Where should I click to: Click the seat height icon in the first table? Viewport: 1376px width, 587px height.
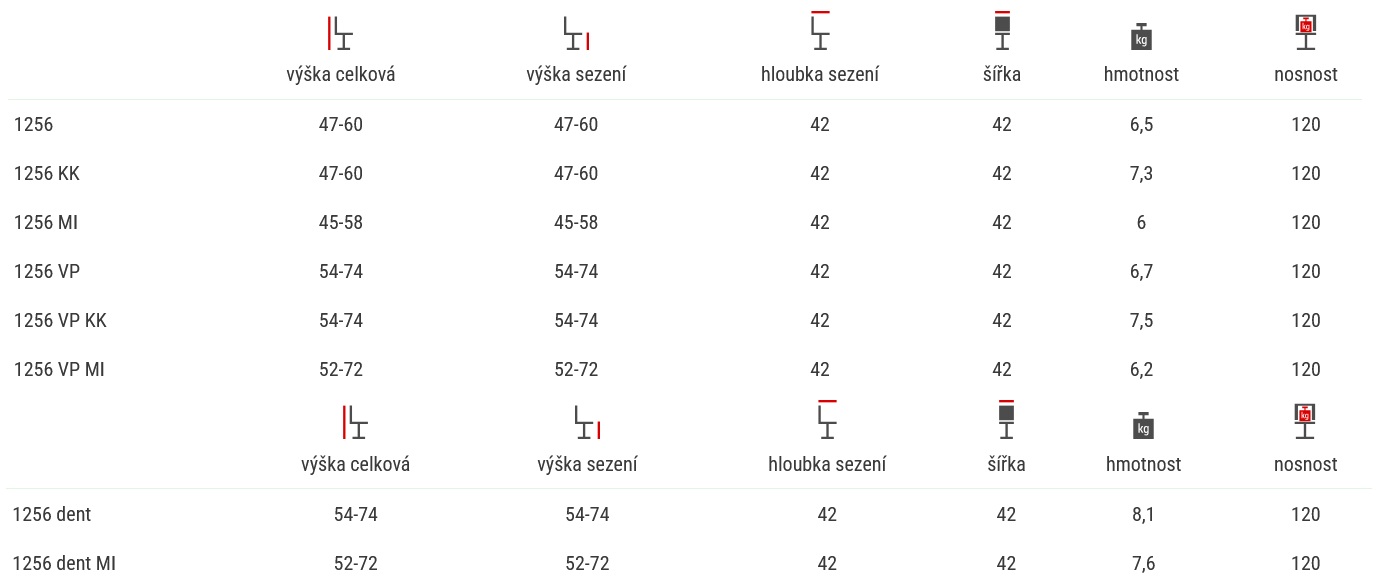coord(576,33)
